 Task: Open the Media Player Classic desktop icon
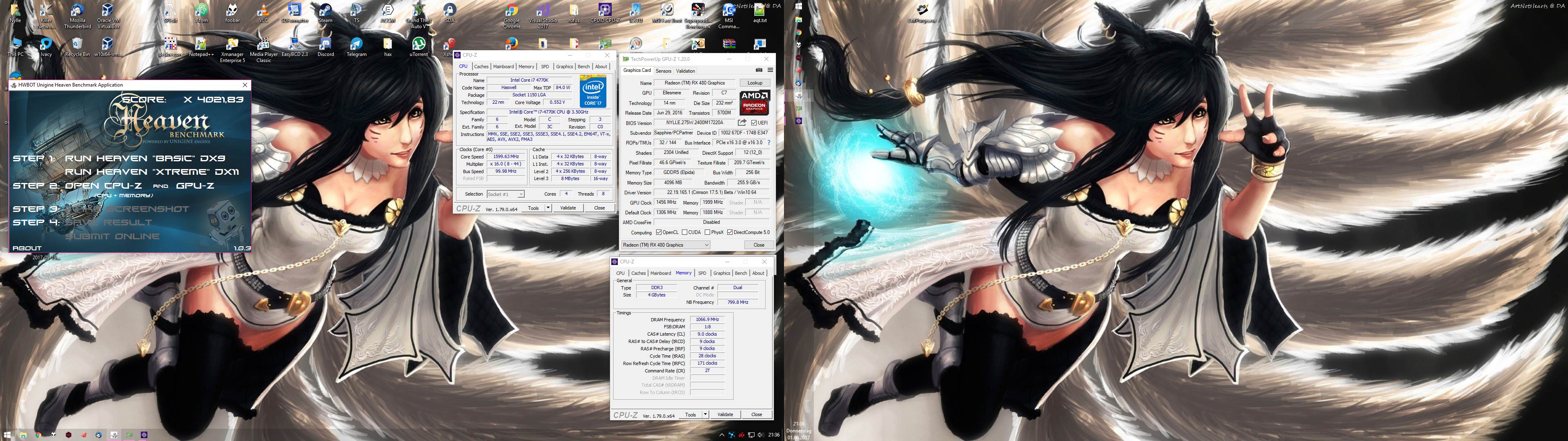263,49
